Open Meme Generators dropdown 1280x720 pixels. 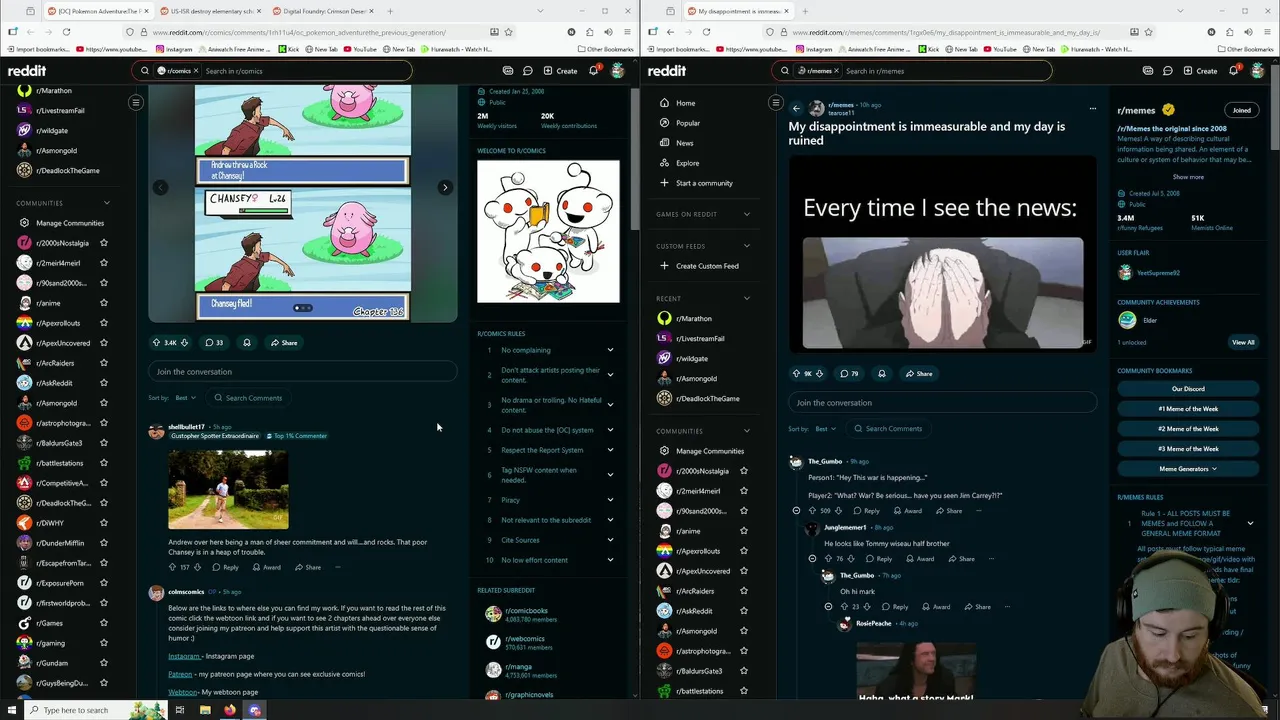1188,469
